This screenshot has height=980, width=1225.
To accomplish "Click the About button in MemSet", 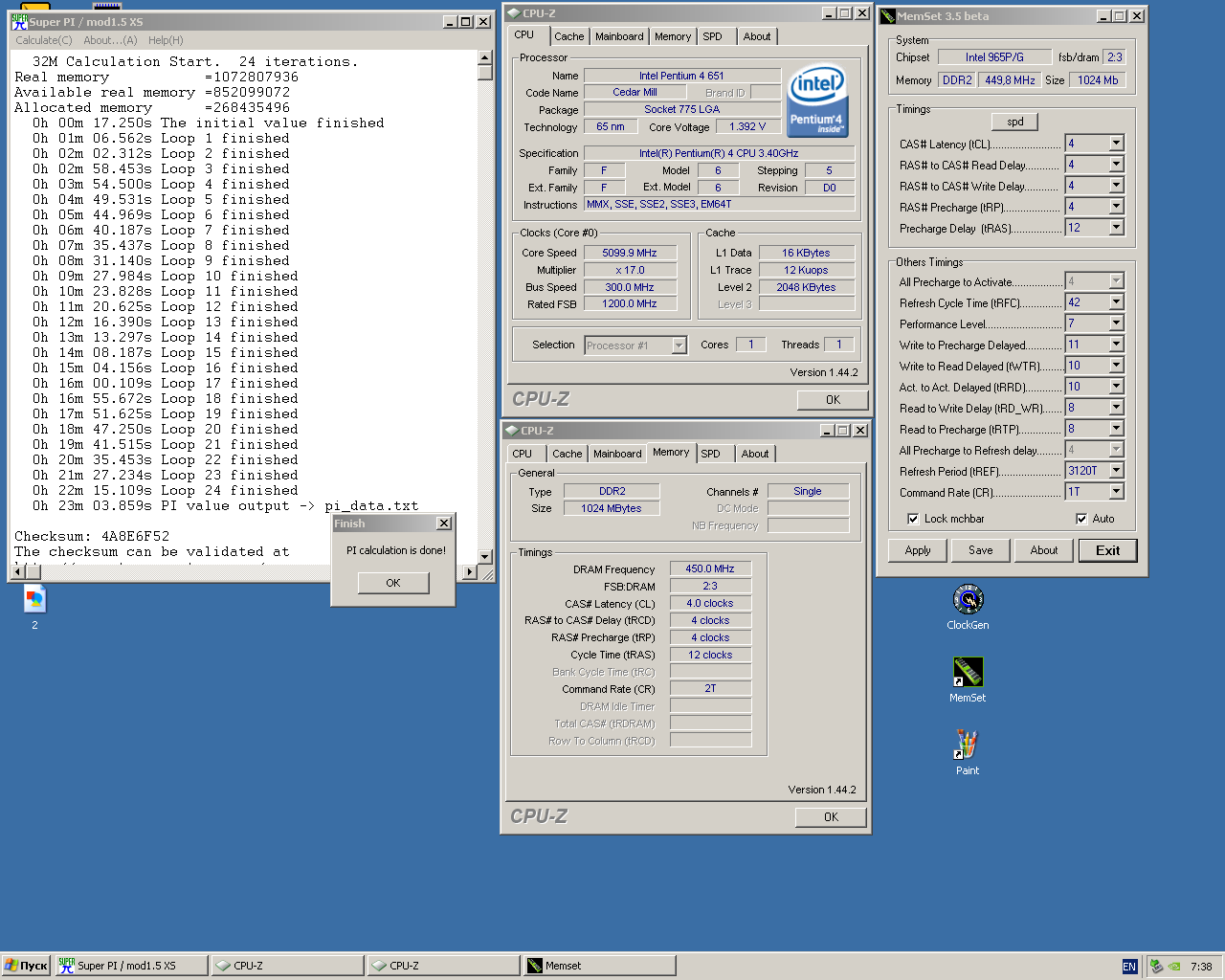I will pyautogui.click(x=1044, y=550).
